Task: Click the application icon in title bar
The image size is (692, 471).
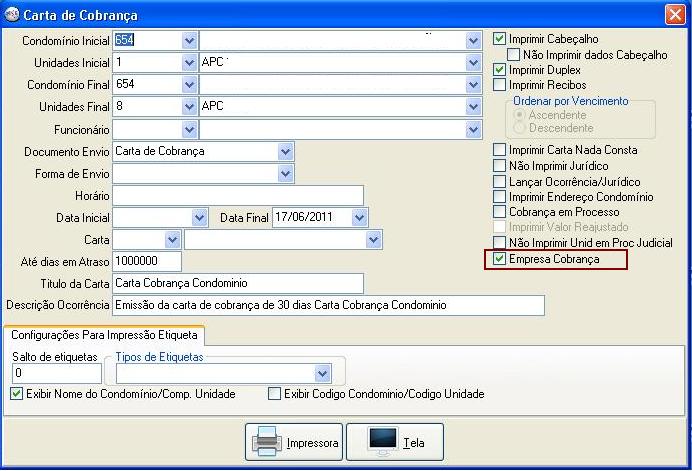Action: coord(11,15)
